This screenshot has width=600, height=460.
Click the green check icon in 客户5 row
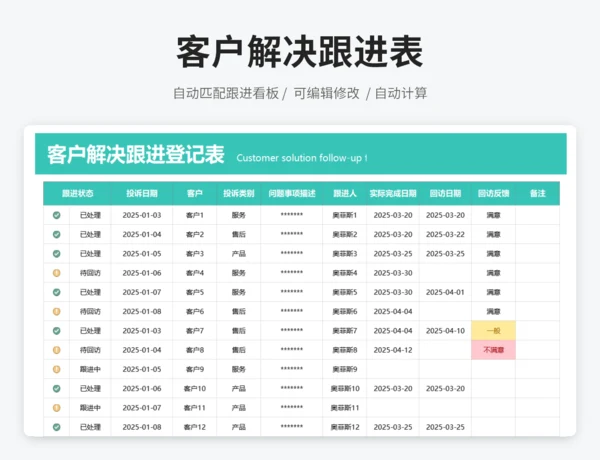pyautogui.click(x=56, y=292)
